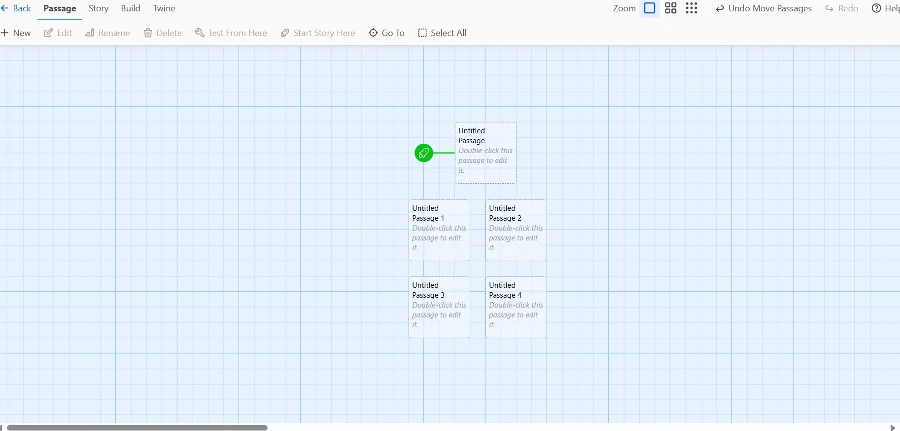Select Untitled Passage 3 card
The image size is (900, 431).
[439, 307]
